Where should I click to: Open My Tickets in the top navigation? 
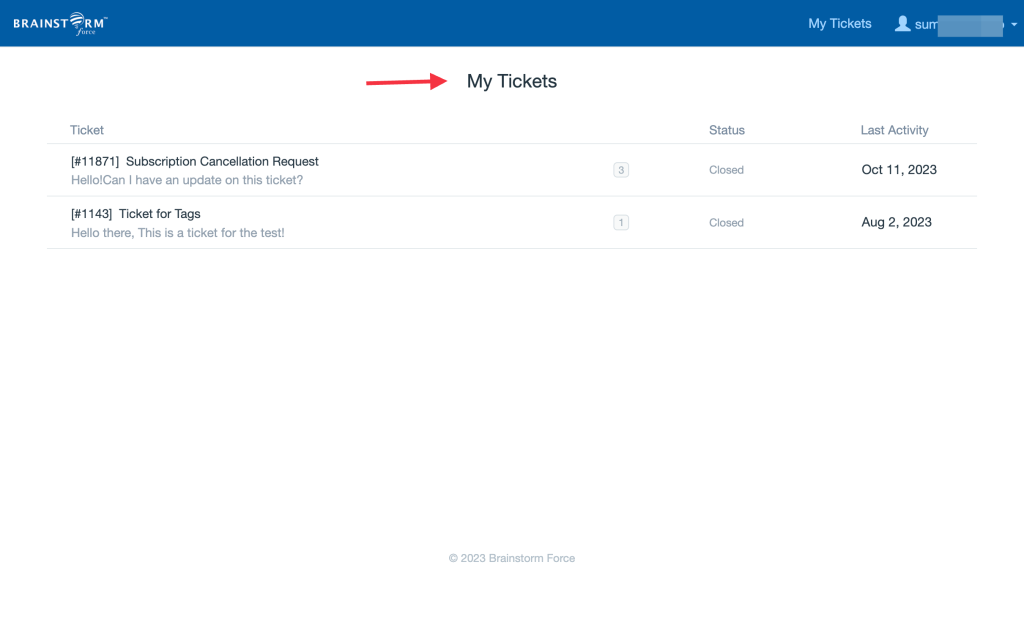[x=839, y=24]
